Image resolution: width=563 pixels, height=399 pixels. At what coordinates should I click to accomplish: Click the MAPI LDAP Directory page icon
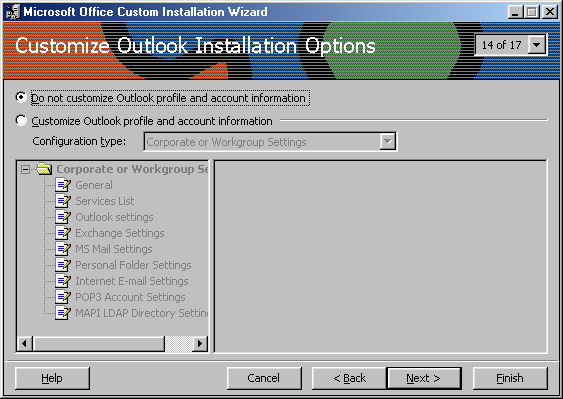[x=63, y=313]
